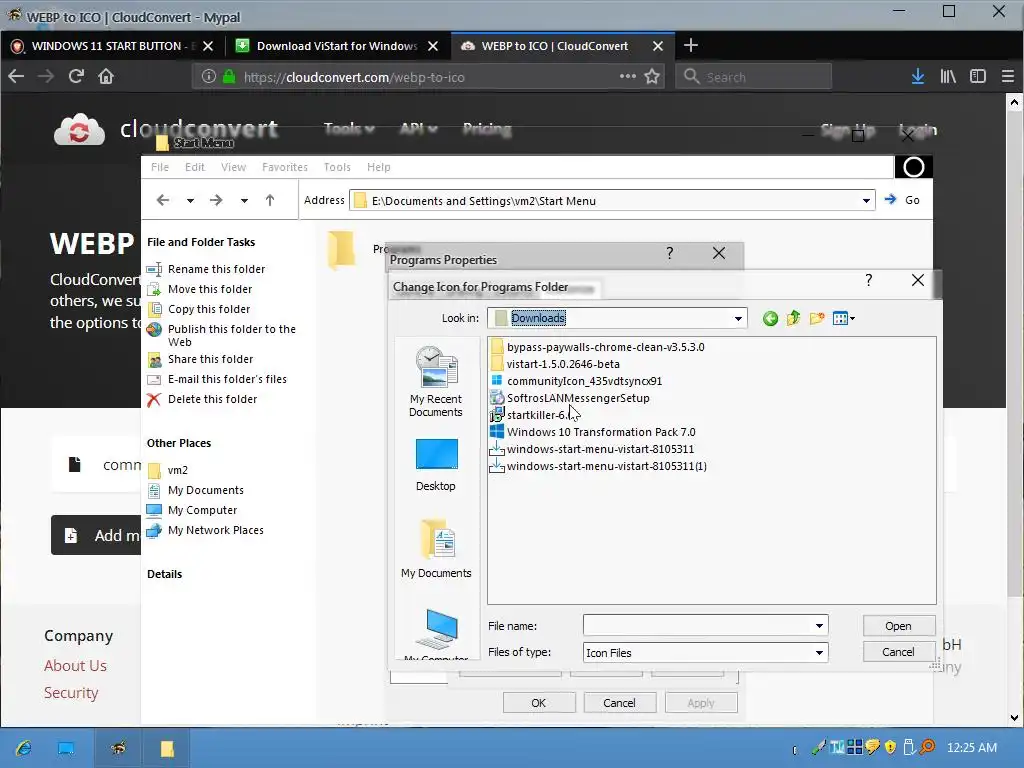The image size is (1024, 768).
Task: Open My Network Places link
Action: point(216,530)
